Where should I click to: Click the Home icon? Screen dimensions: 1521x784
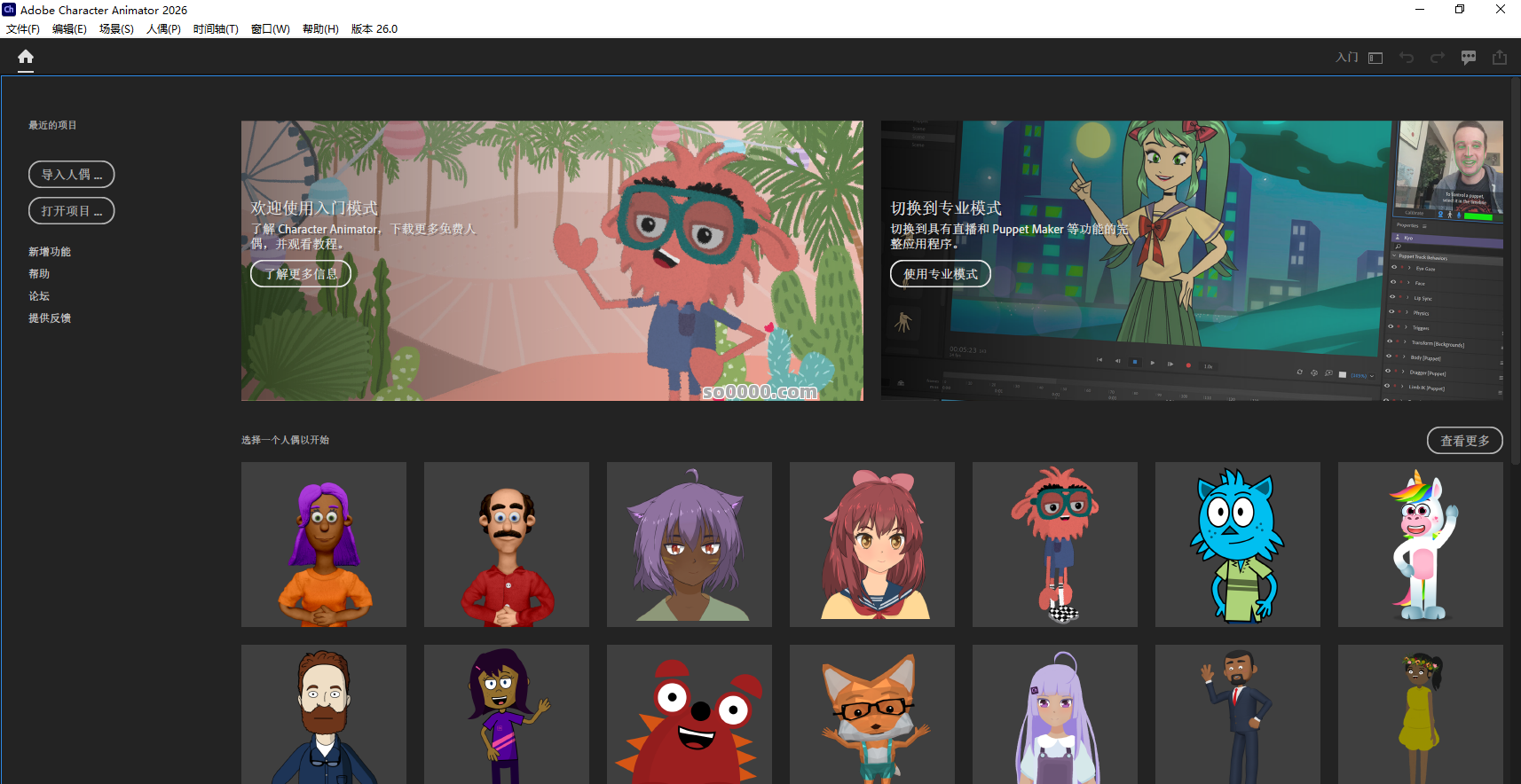click(x=26, y=58)
